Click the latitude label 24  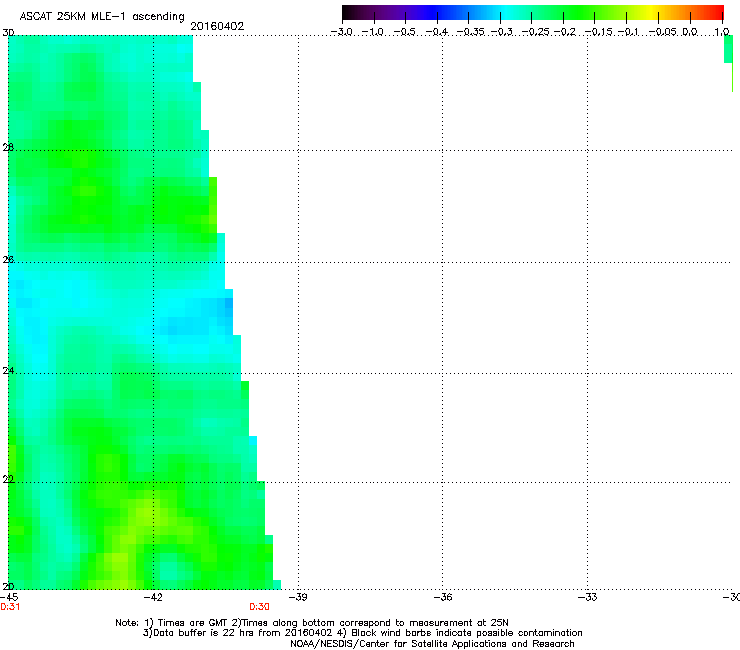8,371
